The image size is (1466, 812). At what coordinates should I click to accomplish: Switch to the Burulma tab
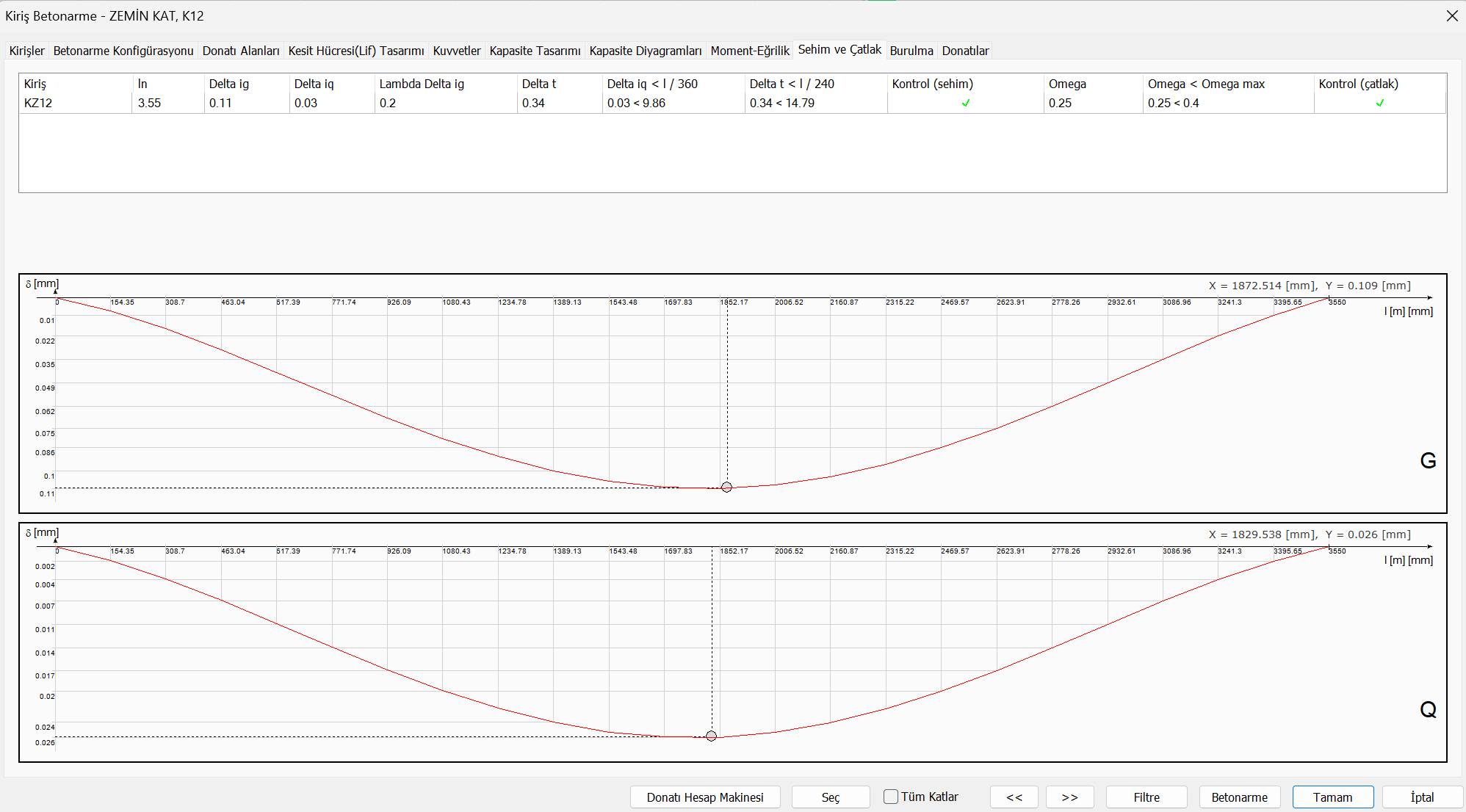click(911, 51)
